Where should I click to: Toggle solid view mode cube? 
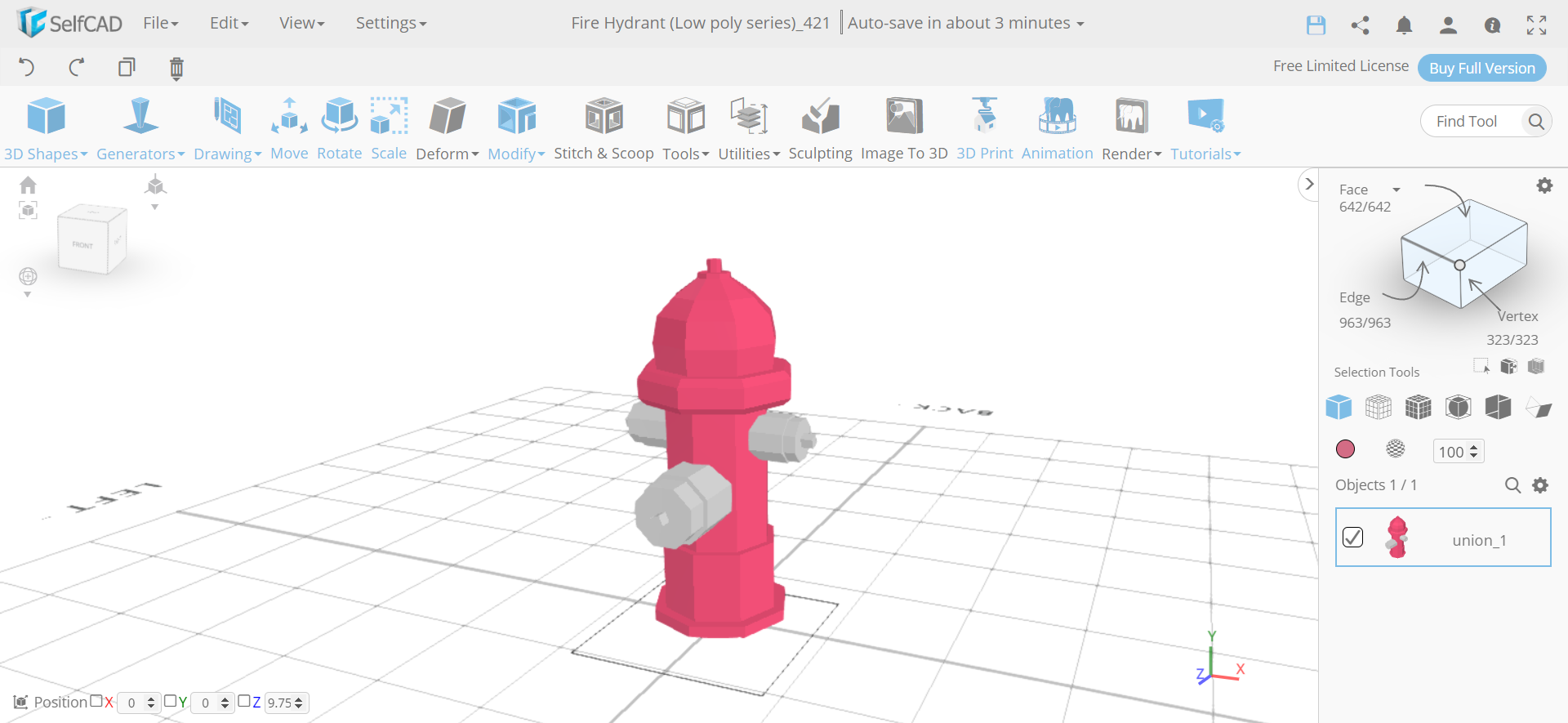tap(1339, 407)
